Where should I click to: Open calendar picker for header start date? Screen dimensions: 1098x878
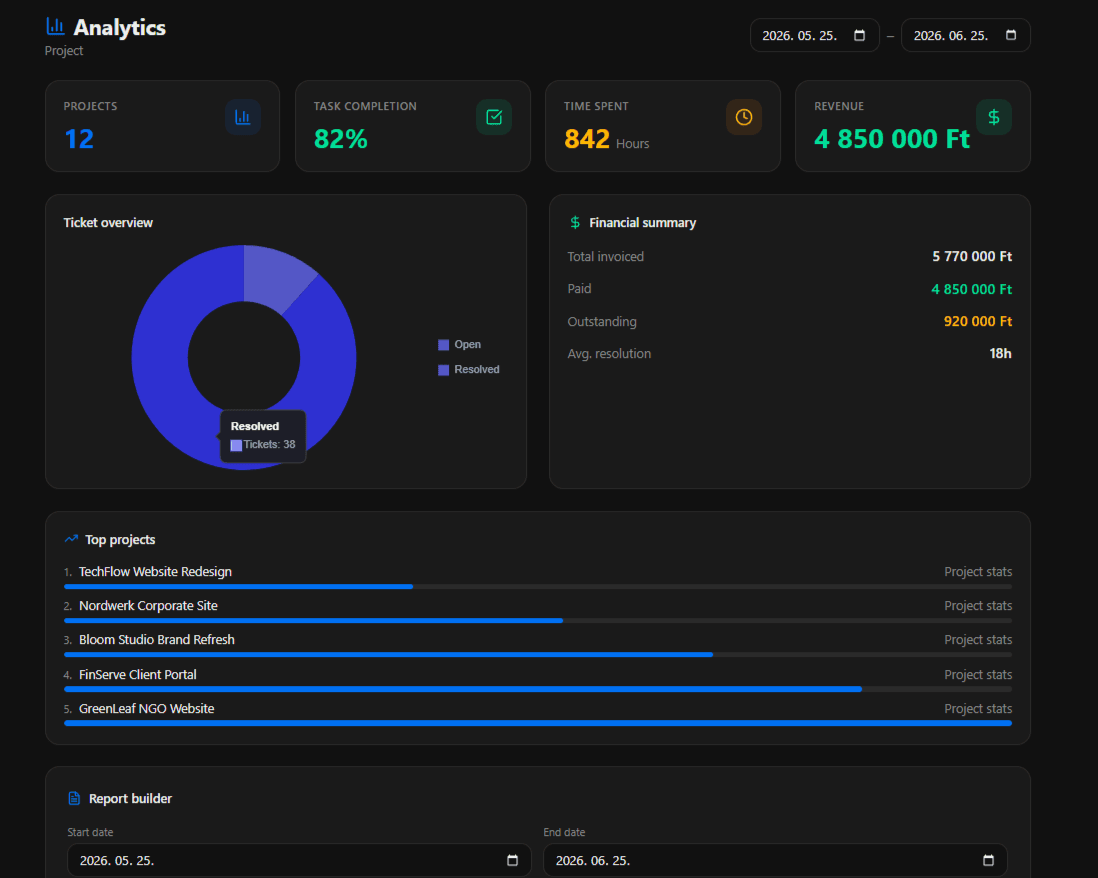[859, 35]
